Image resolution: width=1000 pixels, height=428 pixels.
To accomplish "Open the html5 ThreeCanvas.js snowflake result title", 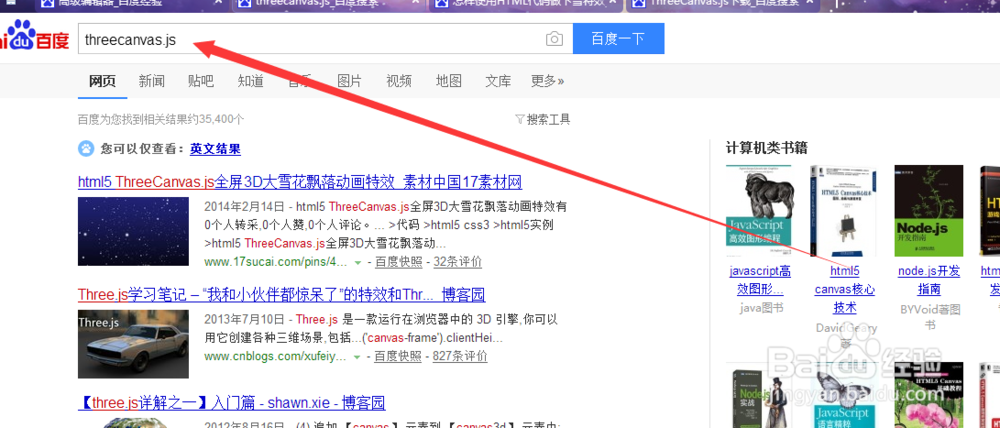I will coord(300,182).
